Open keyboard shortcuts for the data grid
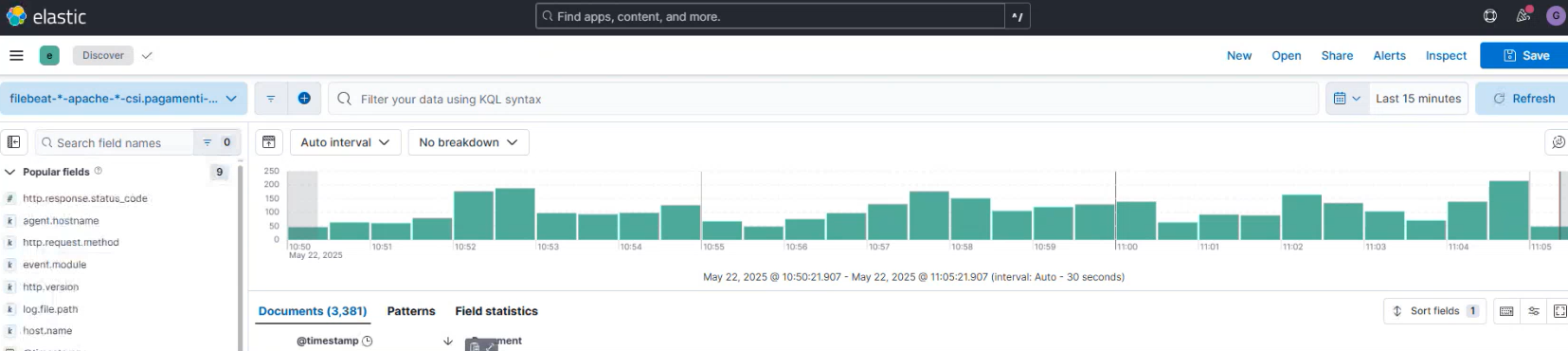Viewport: 1568px width, 351px height. [x=1506, y=311]
